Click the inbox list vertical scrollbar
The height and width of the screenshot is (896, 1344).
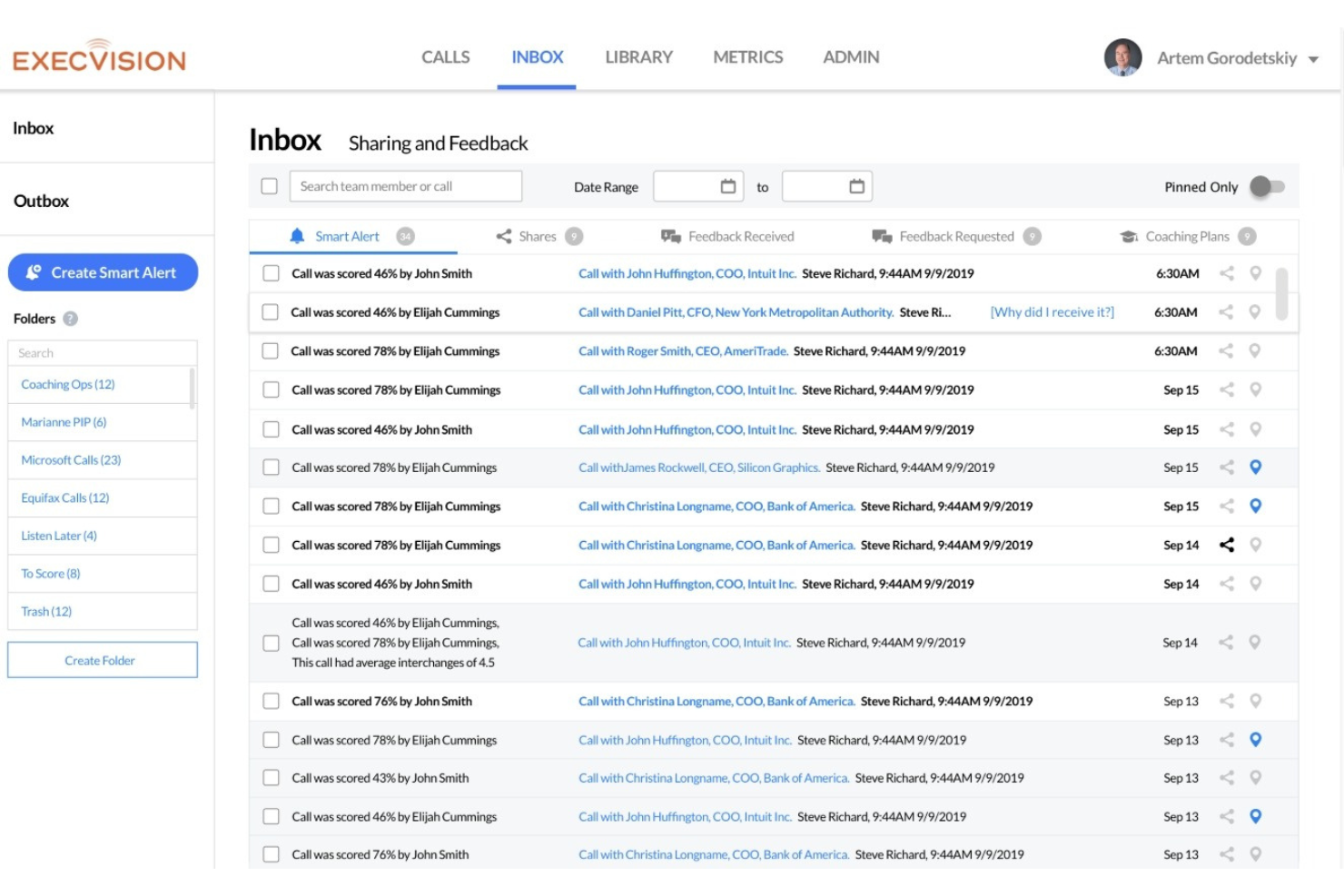tap(1281, 293)
